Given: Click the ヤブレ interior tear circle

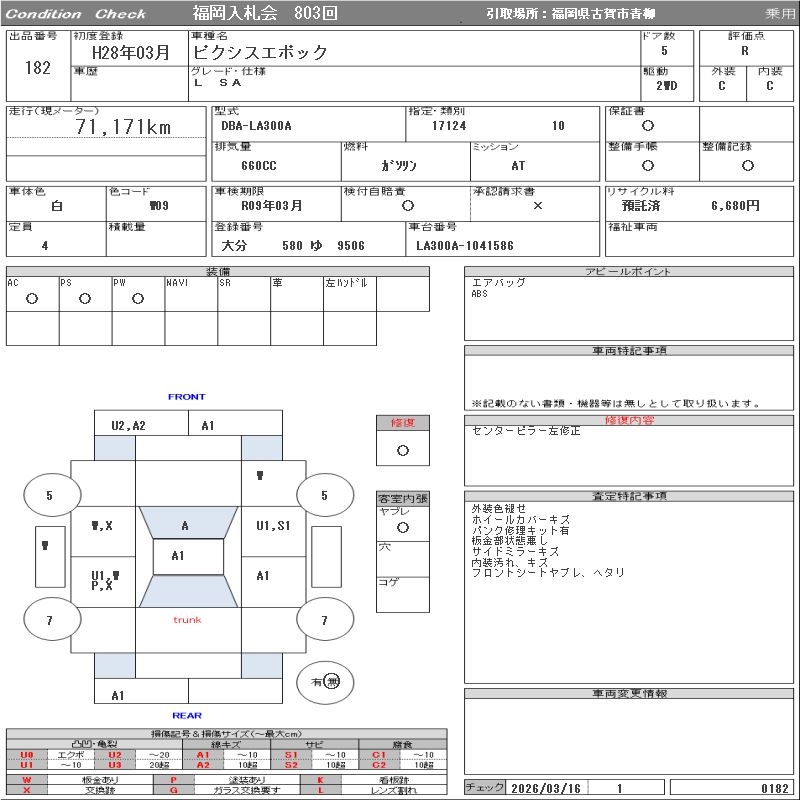Looking at the screenshot, I should tap(402, 527).
